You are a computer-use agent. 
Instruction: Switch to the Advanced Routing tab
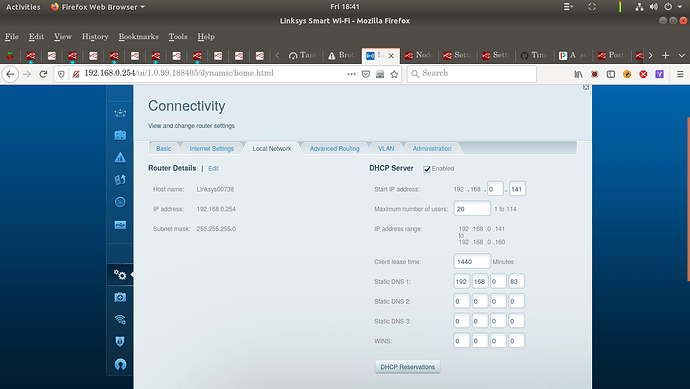(334, 149)
